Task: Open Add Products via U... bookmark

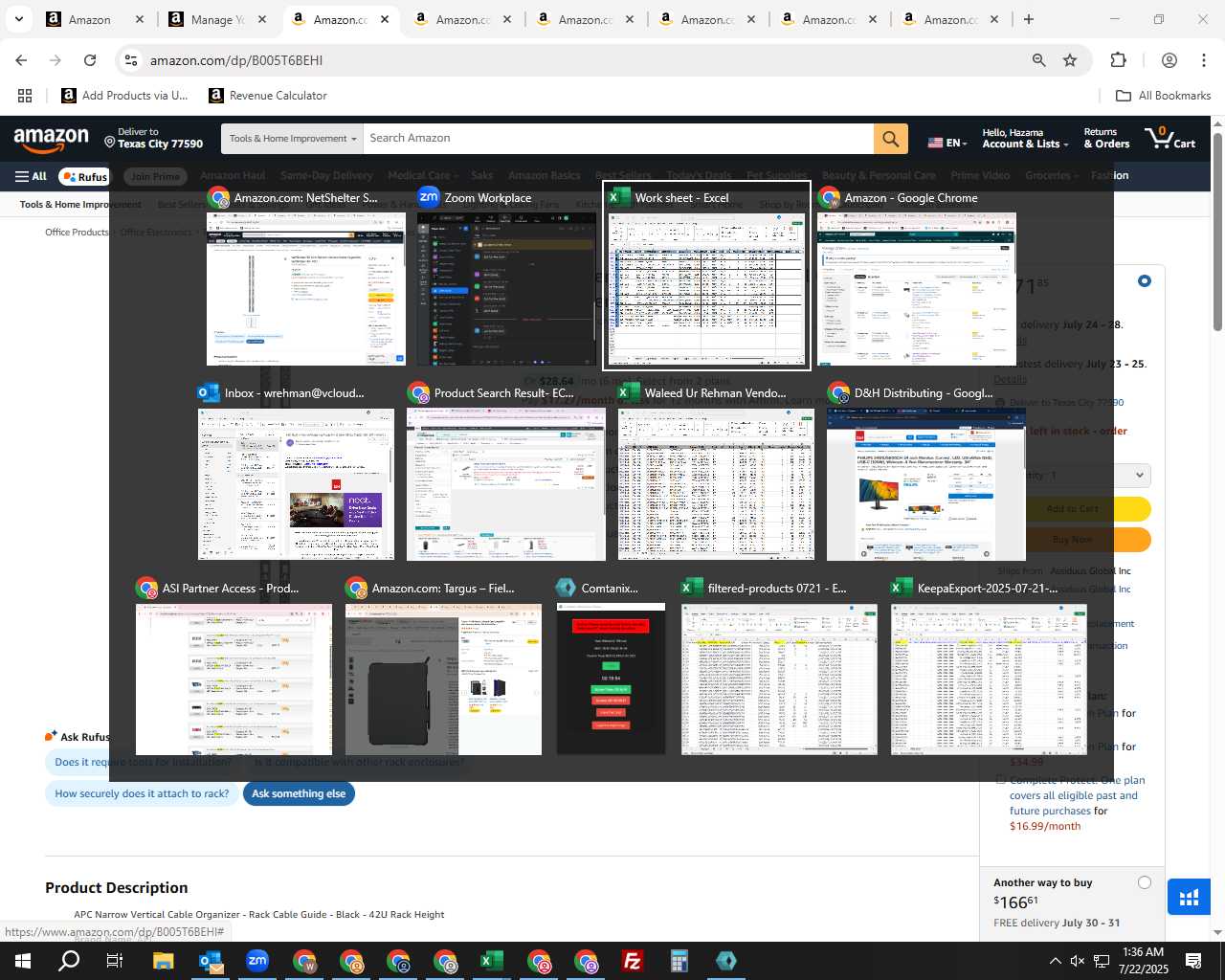Action: click(124, 96)
